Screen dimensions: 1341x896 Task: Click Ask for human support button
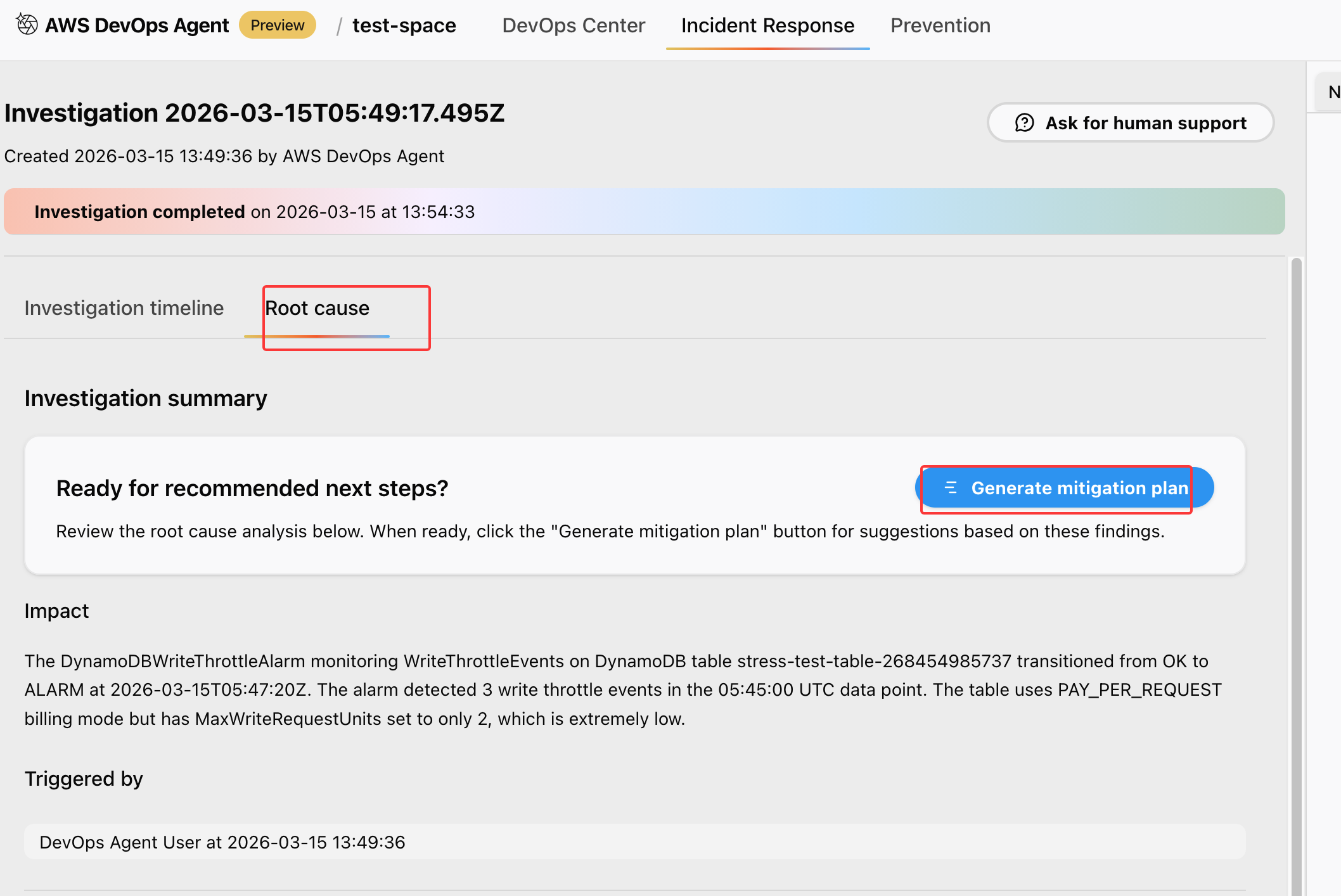(x=1131, y=123)
